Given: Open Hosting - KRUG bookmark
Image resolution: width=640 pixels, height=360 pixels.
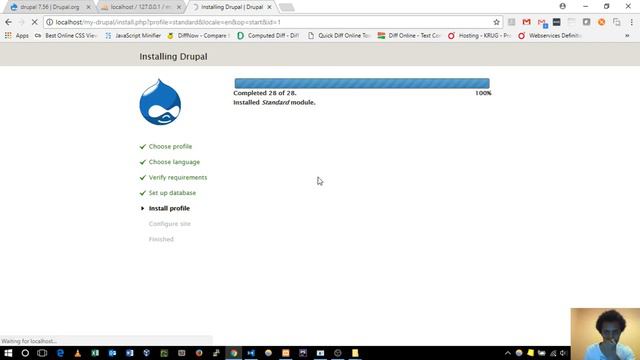Looking at the screenshot, I should click(480, 36).
